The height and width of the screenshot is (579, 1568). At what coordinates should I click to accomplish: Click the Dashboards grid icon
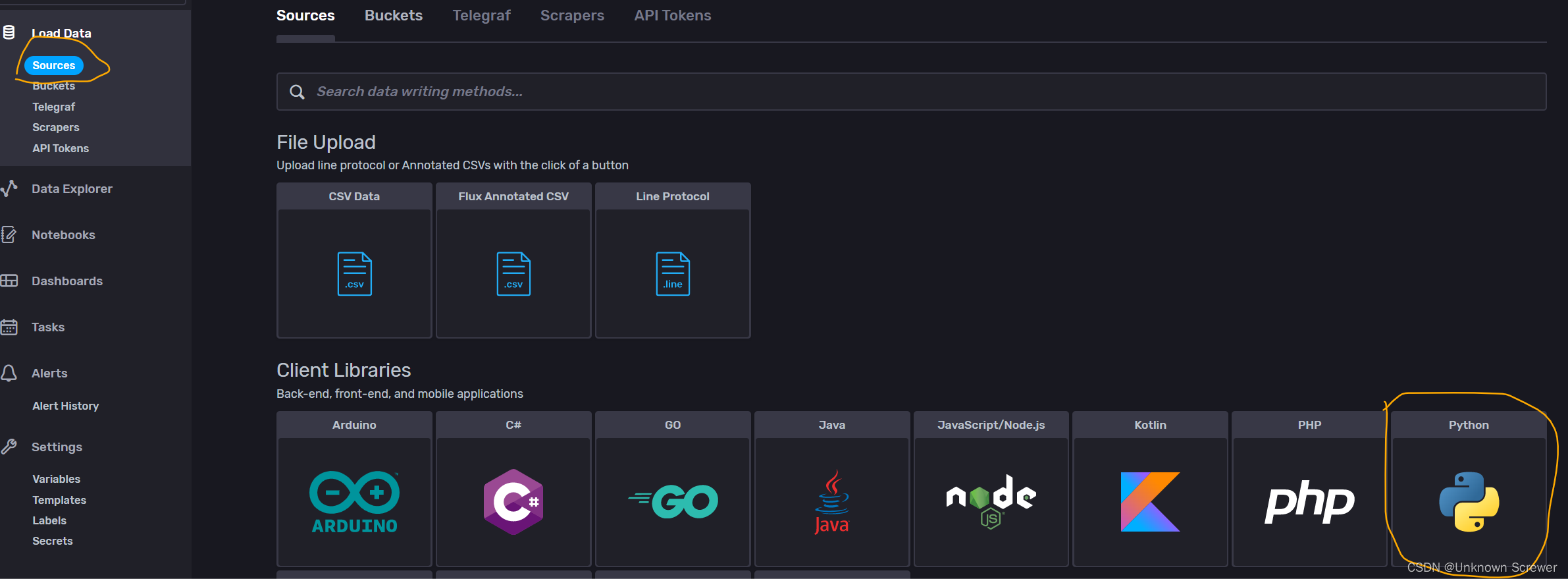(x=9, y=281)
